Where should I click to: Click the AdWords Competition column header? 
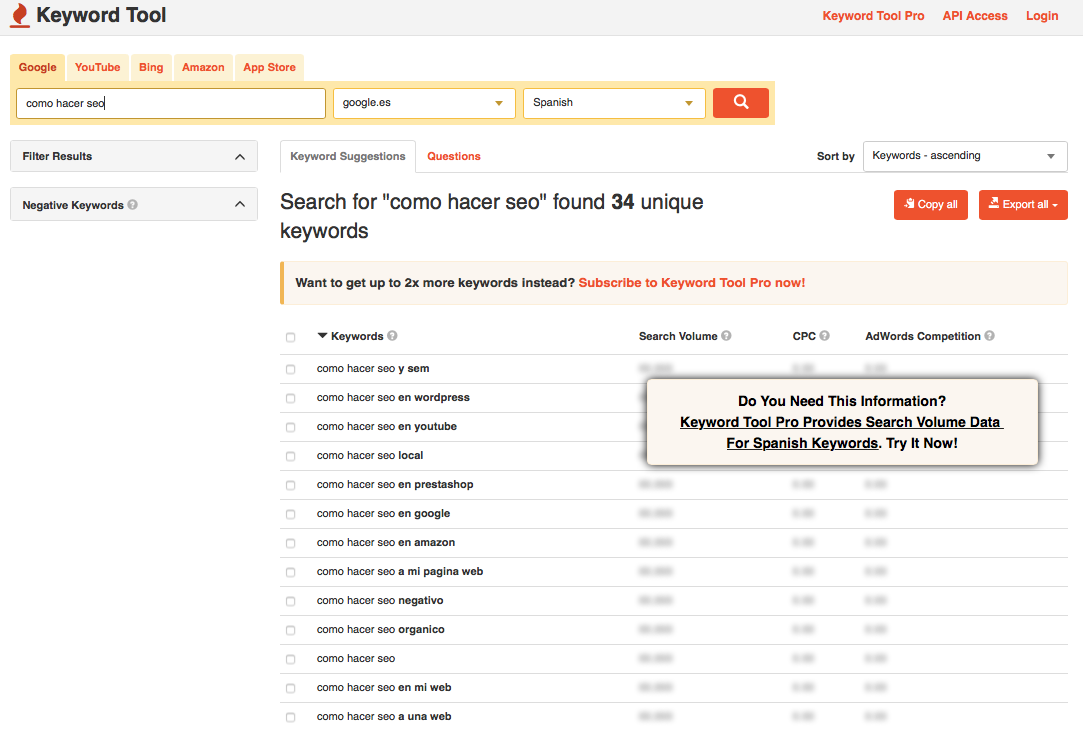[923, 336]
